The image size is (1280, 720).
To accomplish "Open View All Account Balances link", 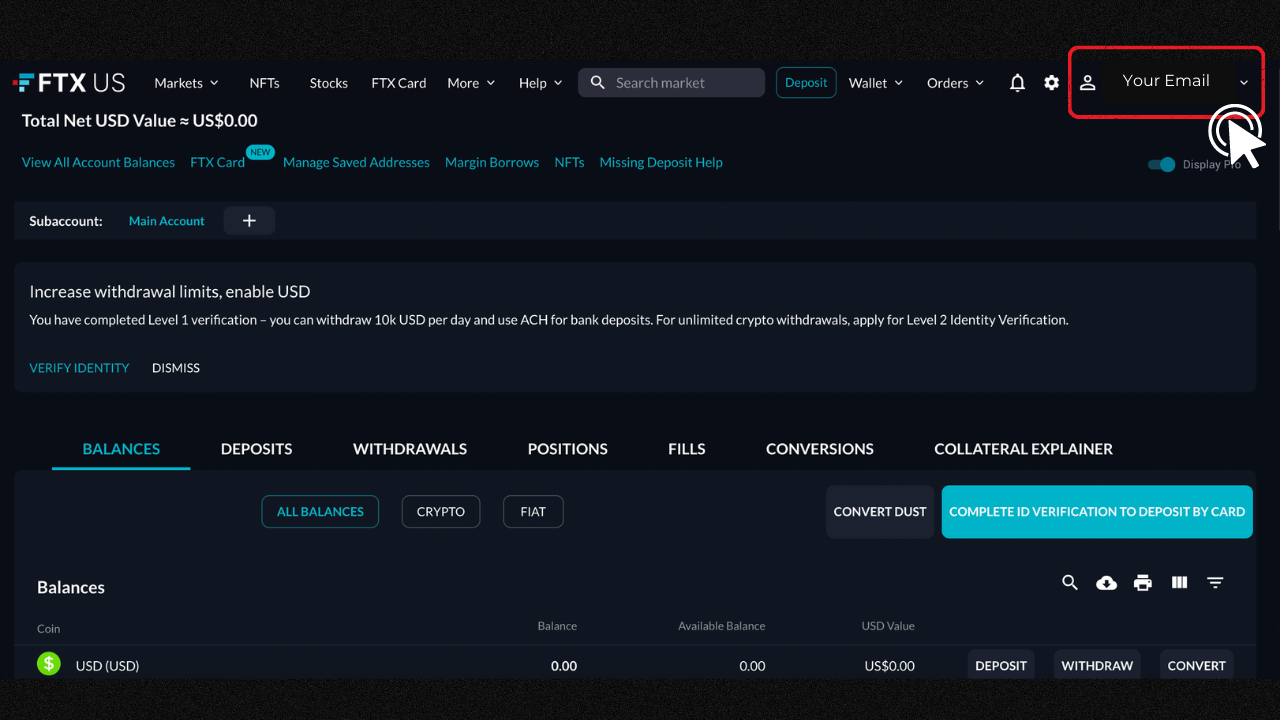I will 98,162.
